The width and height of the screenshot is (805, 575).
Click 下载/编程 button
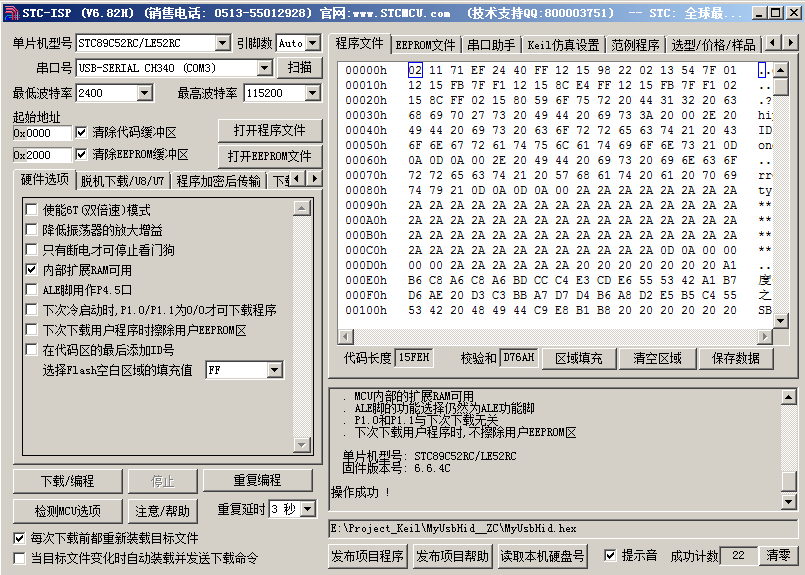(68, 481)
